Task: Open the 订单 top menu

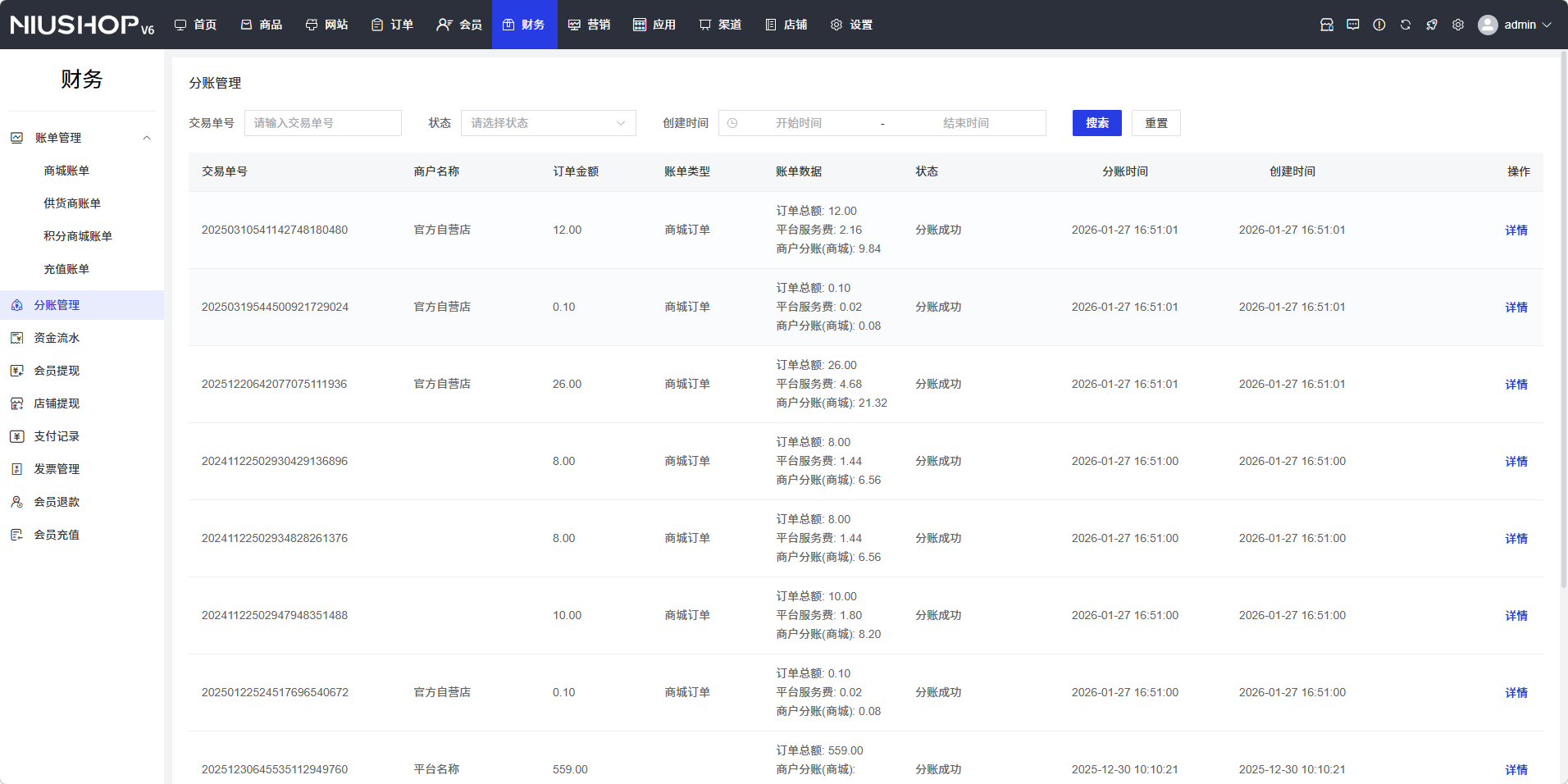Action: pyautogui.click(x=393, y=25)
